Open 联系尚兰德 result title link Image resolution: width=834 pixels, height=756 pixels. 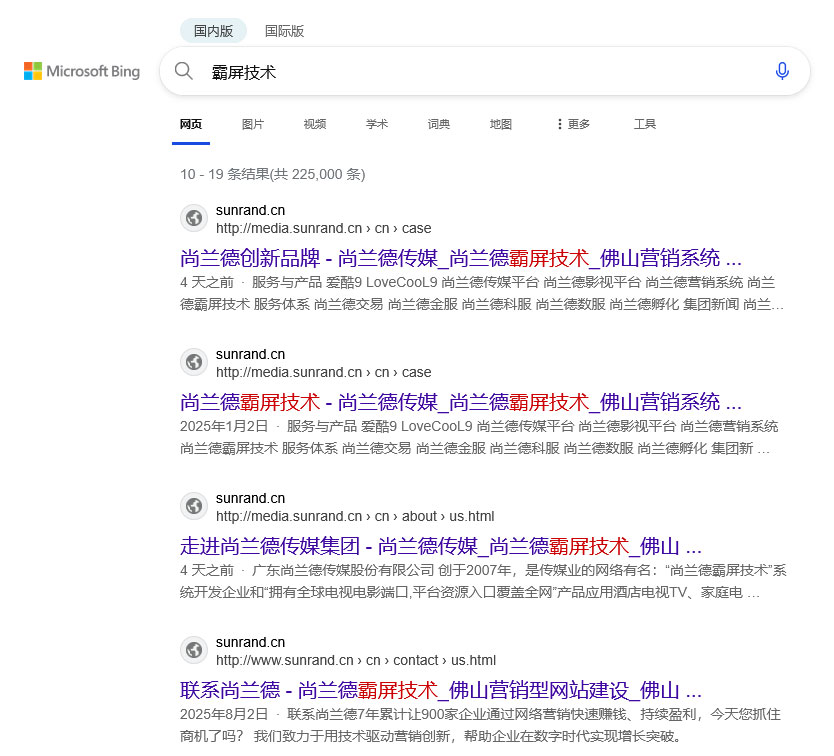pos(441,691)
